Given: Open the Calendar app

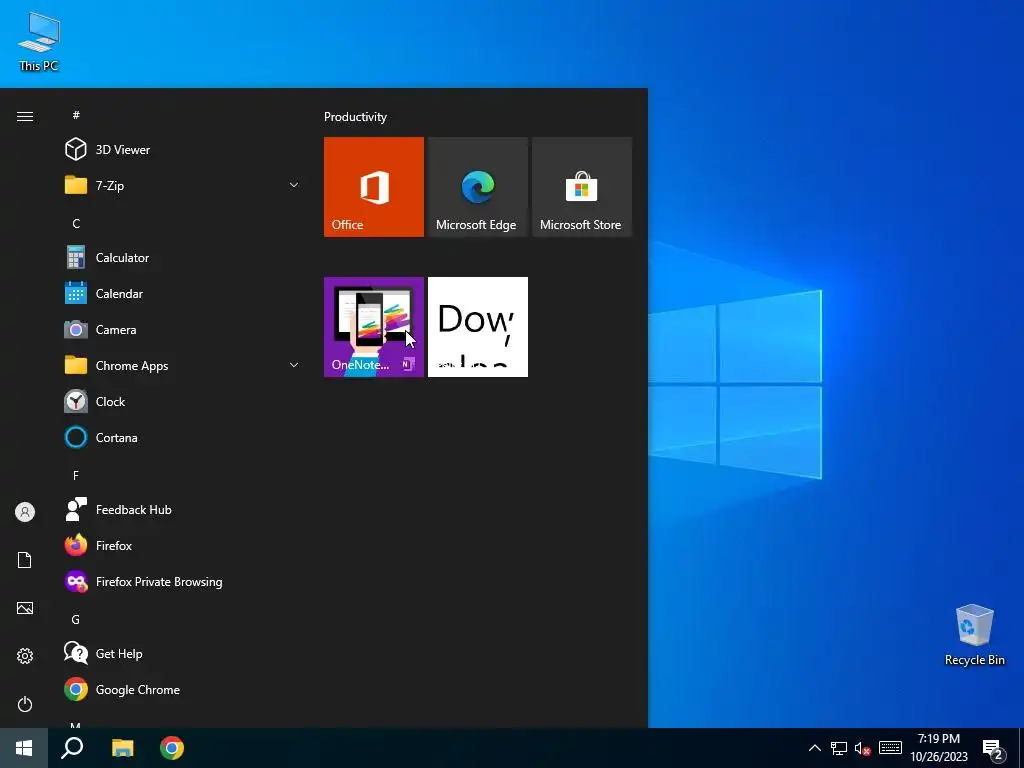Looking at the screenshot, I should 183,293.
